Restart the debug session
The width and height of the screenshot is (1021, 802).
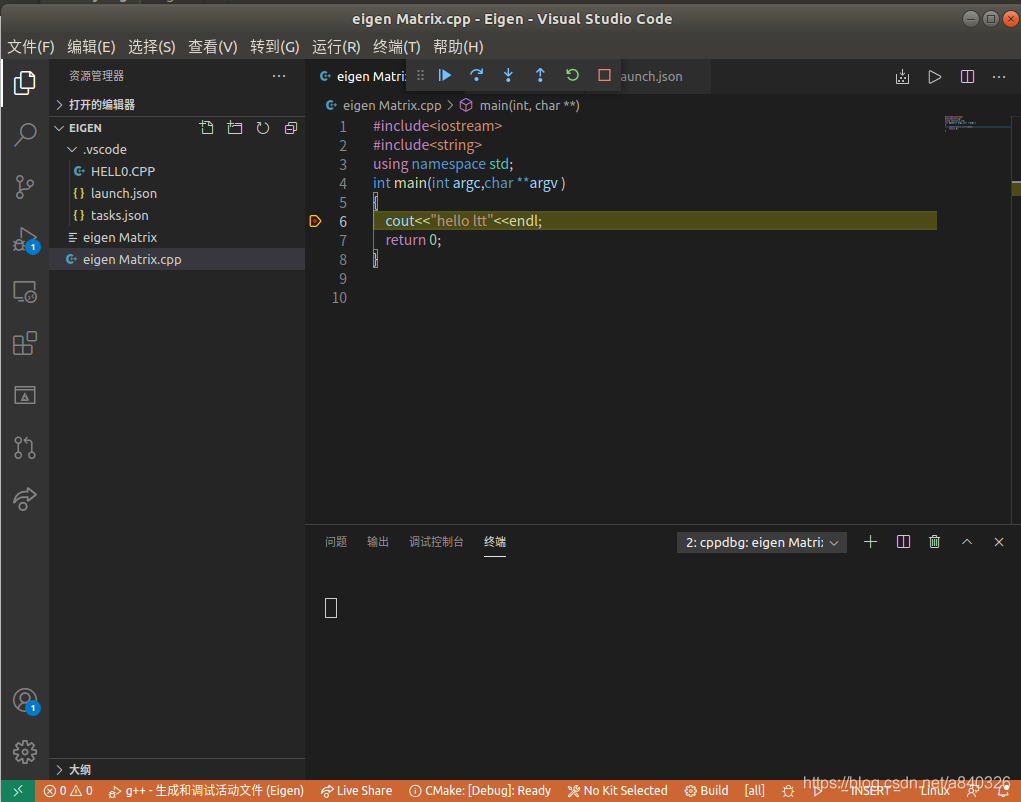572,76
